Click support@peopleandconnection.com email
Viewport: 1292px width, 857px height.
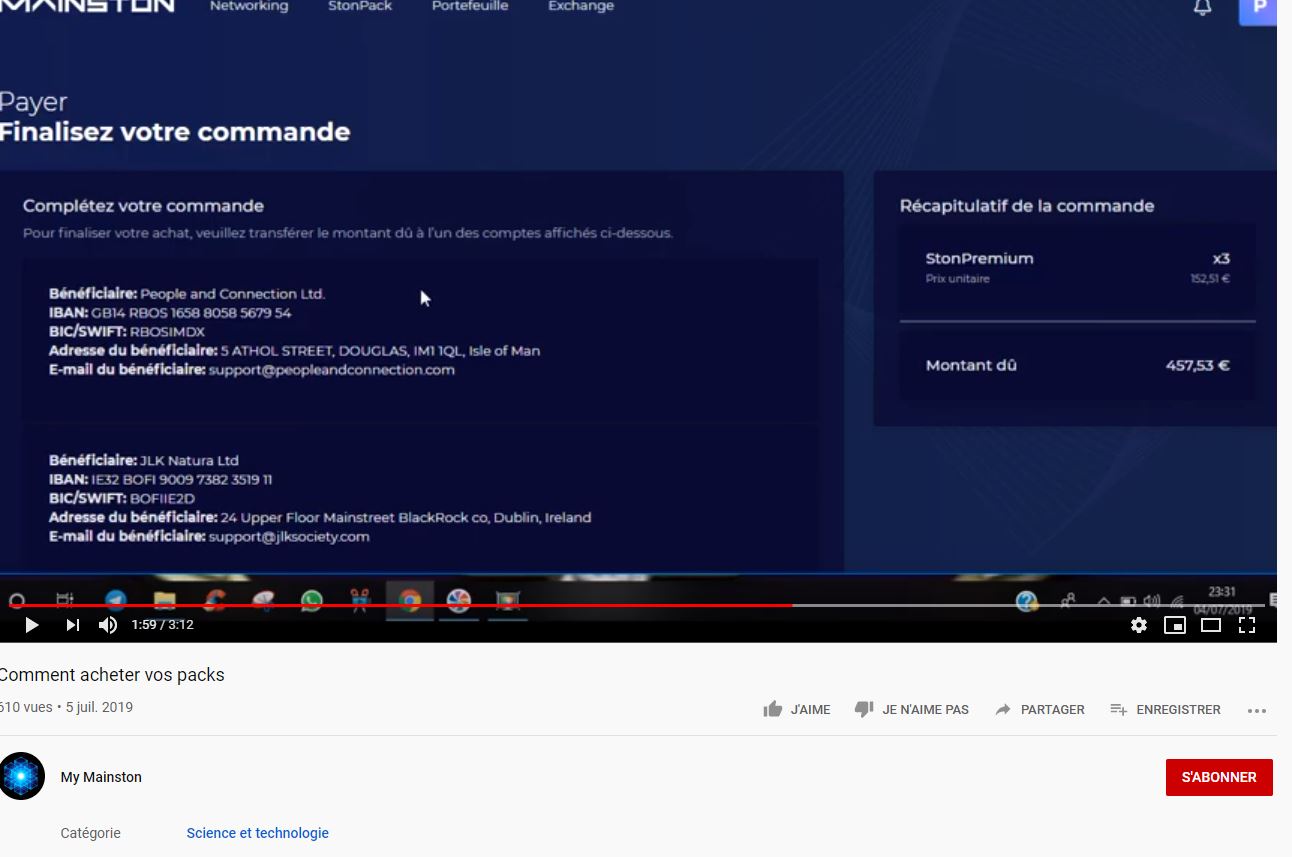pyautogui.click(x=332, y=370)
